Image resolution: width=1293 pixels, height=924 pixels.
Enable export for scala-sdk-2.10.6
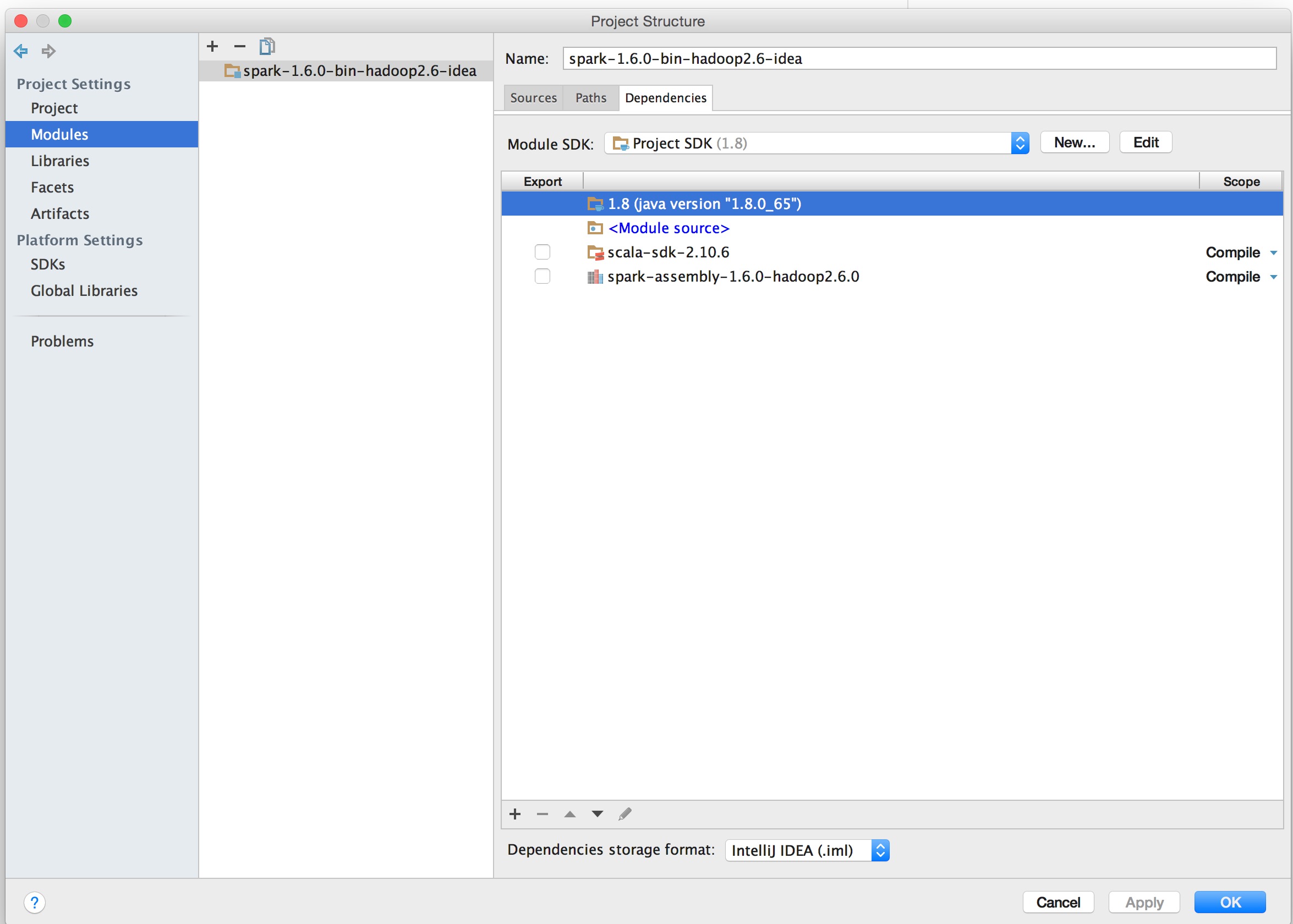click(543, 252)
